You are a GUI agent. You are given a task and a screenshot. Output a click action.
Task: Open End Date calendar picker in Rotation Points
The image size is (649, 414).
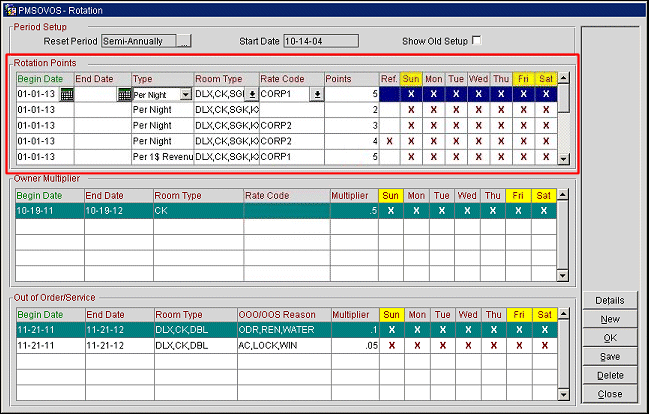(125, 94)
